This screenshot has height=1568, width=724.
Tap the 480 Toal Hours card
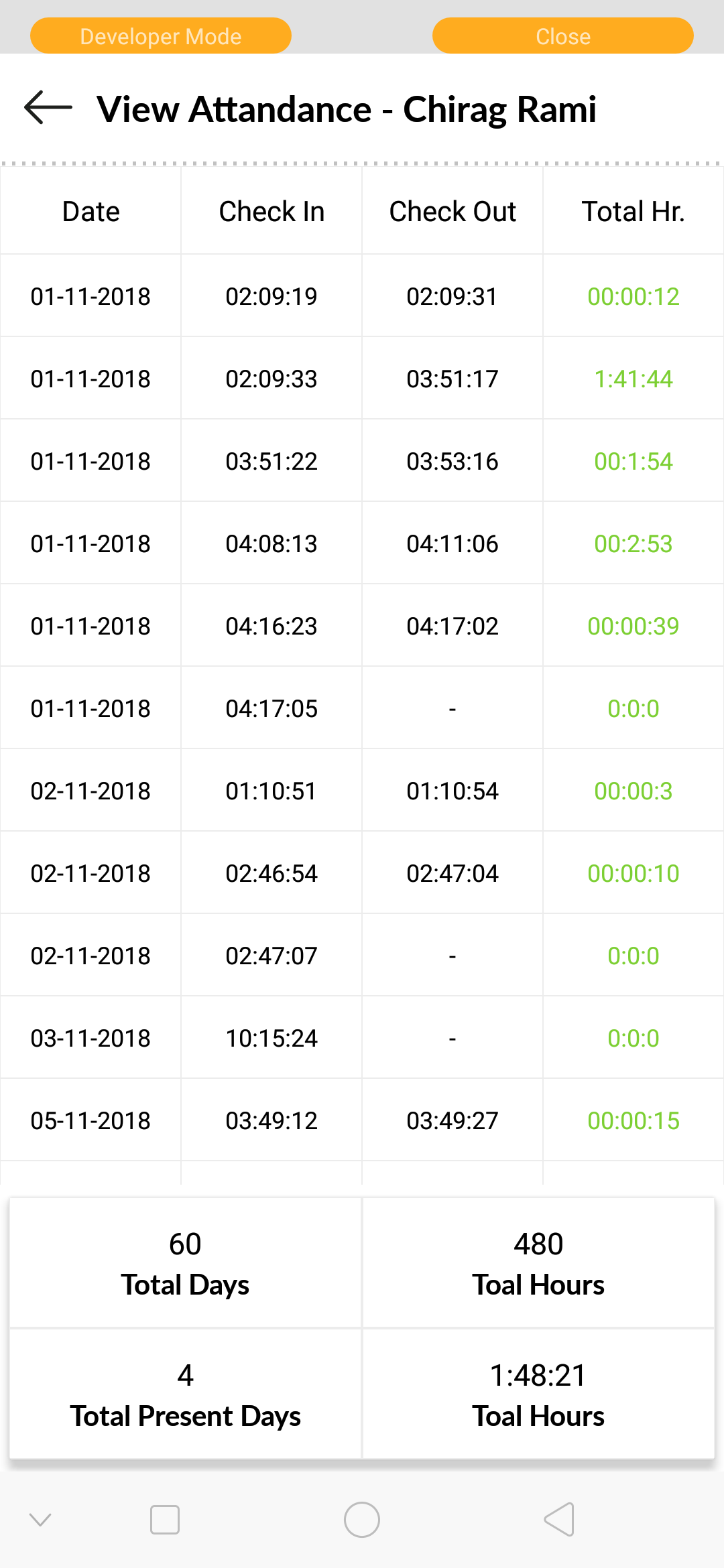538,1263
